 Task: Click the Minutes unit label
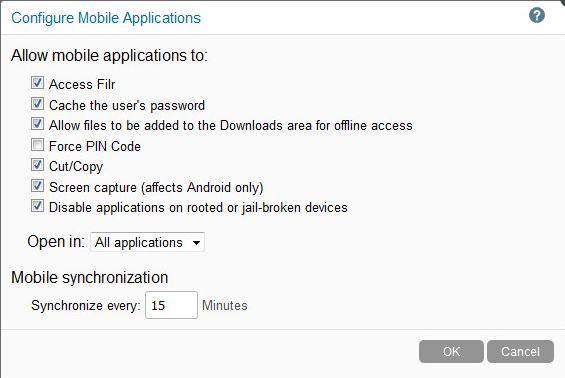coord(224,306)
